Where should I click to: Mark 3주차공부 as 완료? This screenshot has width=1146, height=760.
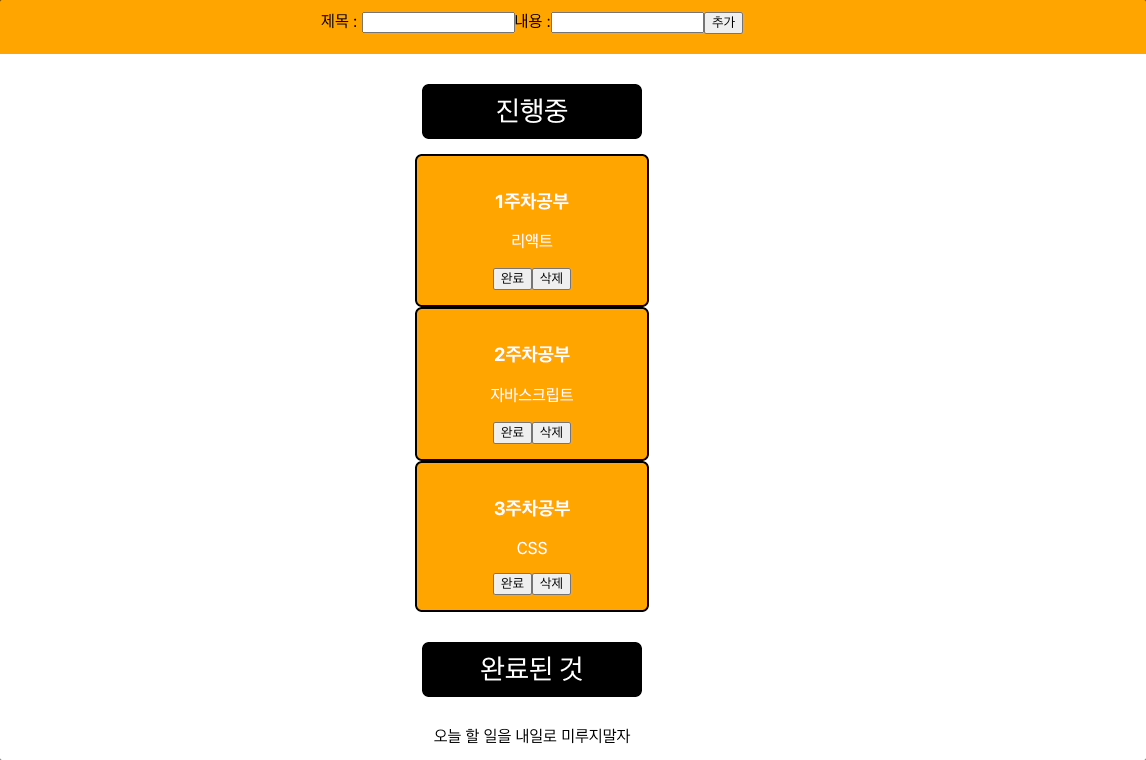pos(512,584)
